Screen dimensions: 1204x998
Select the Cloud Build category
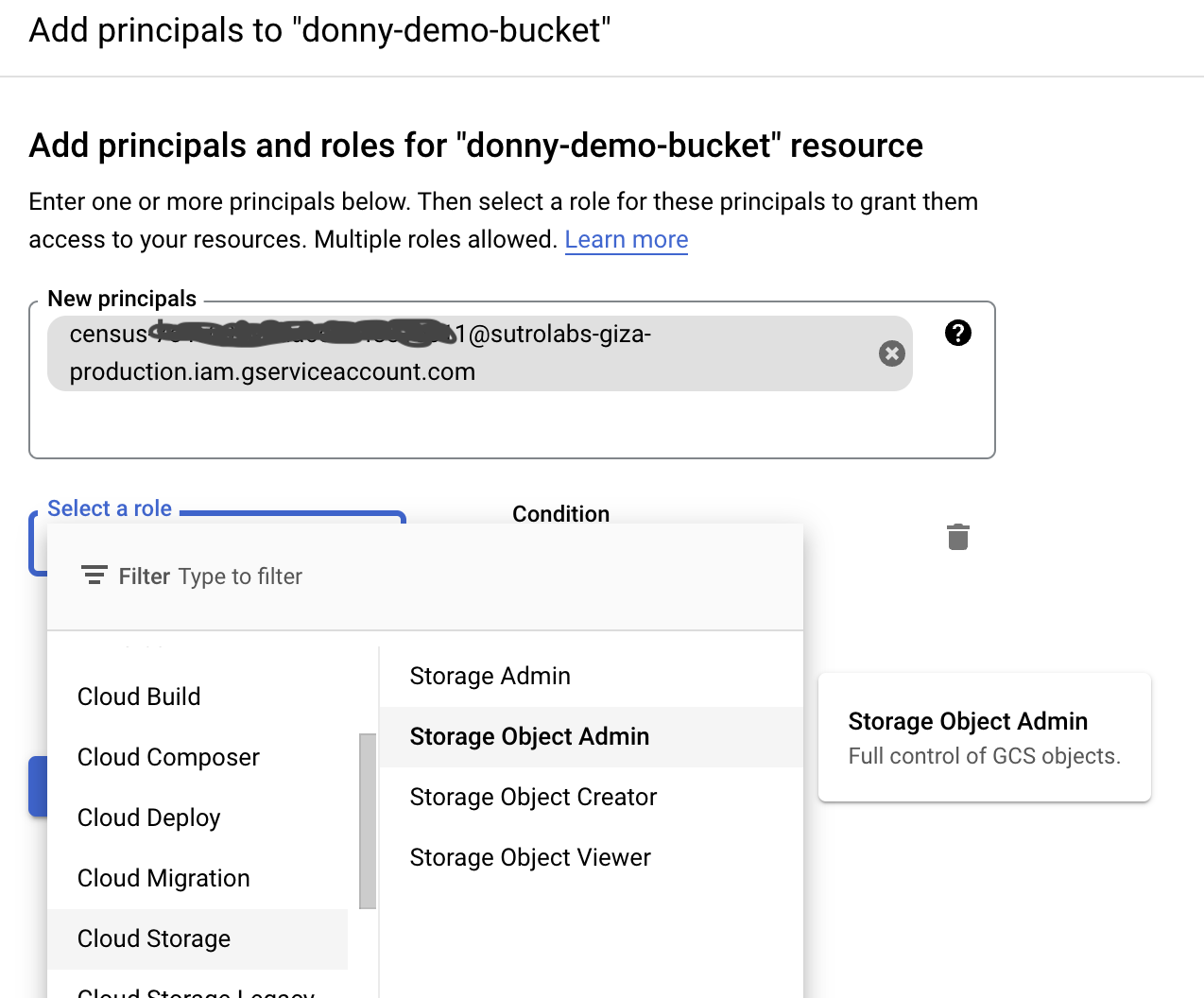click(x=139, y=697)
